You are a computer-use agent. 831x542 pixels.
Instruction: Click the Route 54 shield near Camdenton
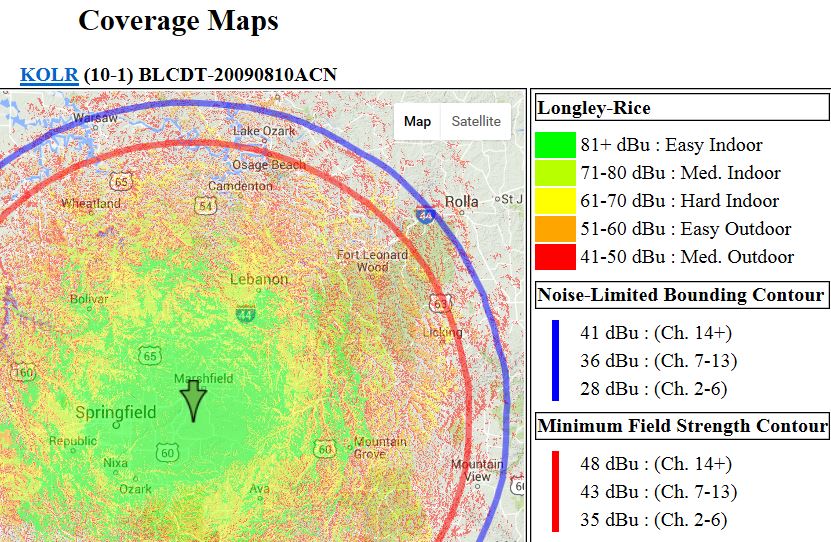click(x=207, y=205)
